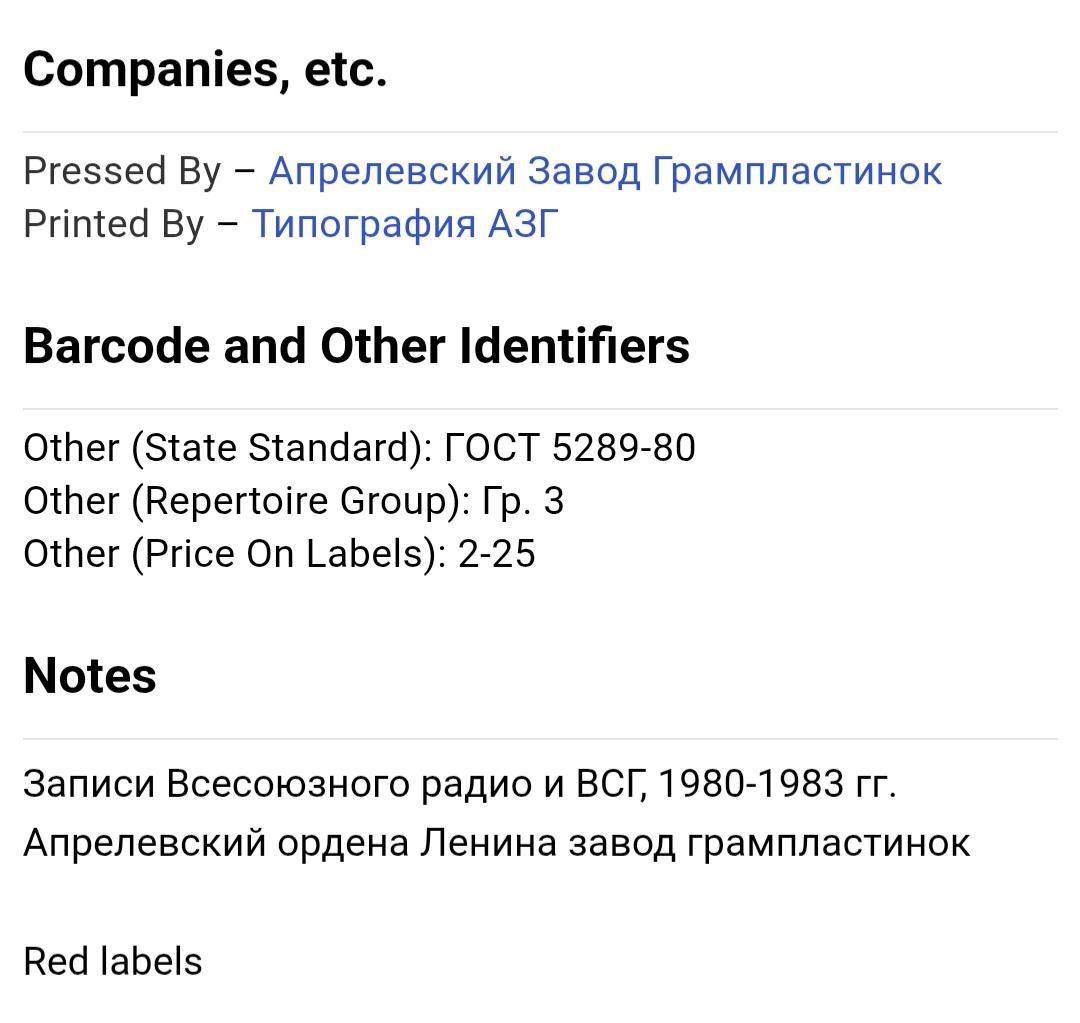Select the "Гр. 3" repertoire group value

click(x=523, y=501)
